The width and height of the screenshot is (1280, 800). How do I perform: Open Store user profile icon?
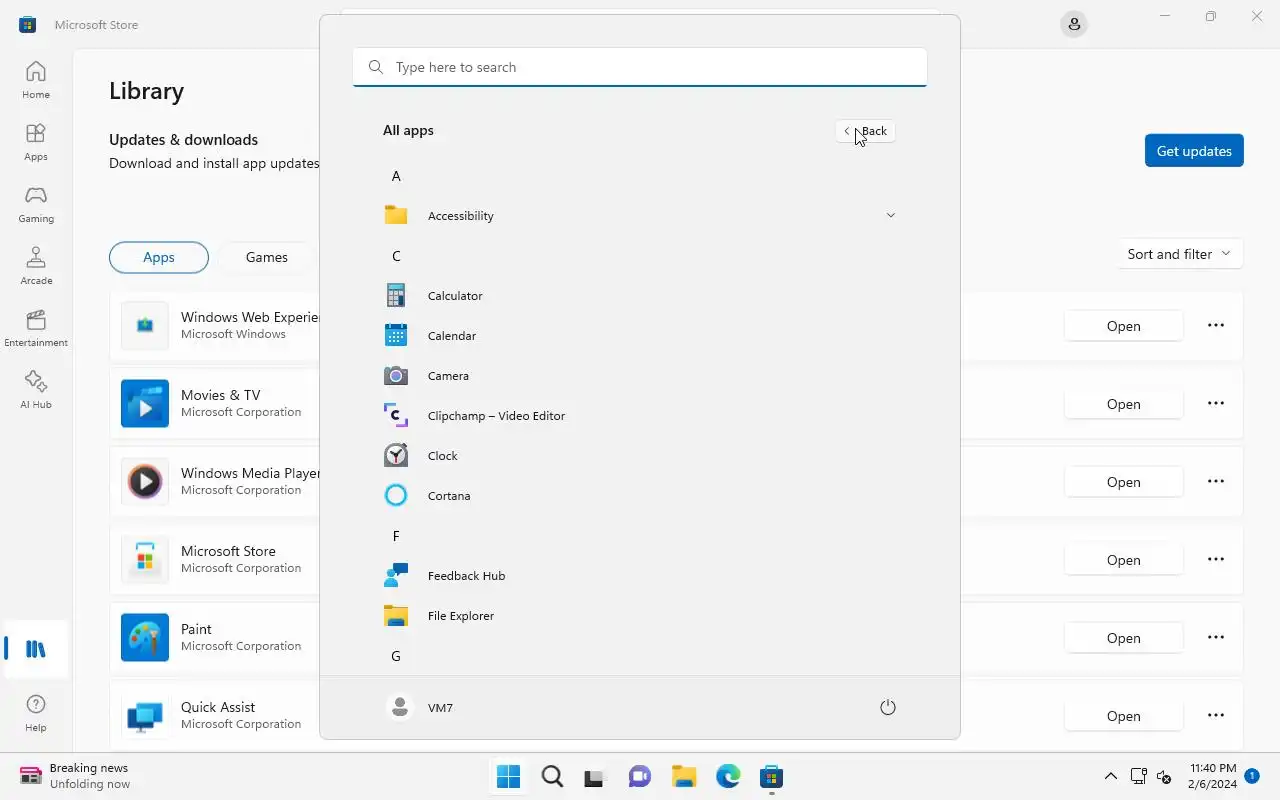(x=1074, y=24)
